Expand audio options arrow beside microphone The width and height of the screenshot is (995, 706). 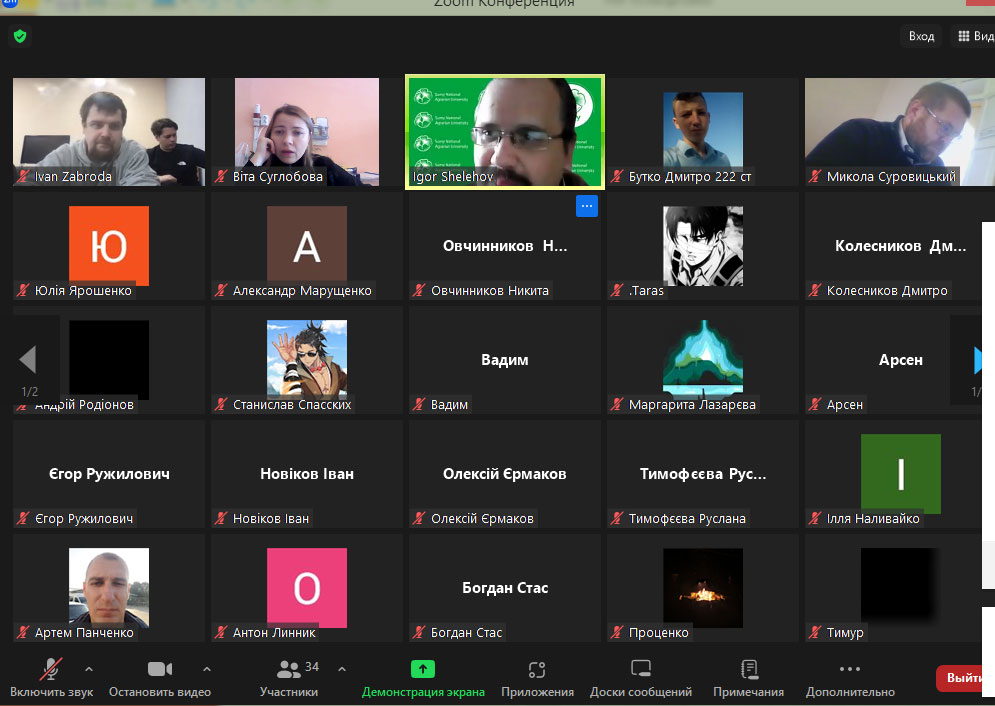pyautogui.click(x=89, y=669)
